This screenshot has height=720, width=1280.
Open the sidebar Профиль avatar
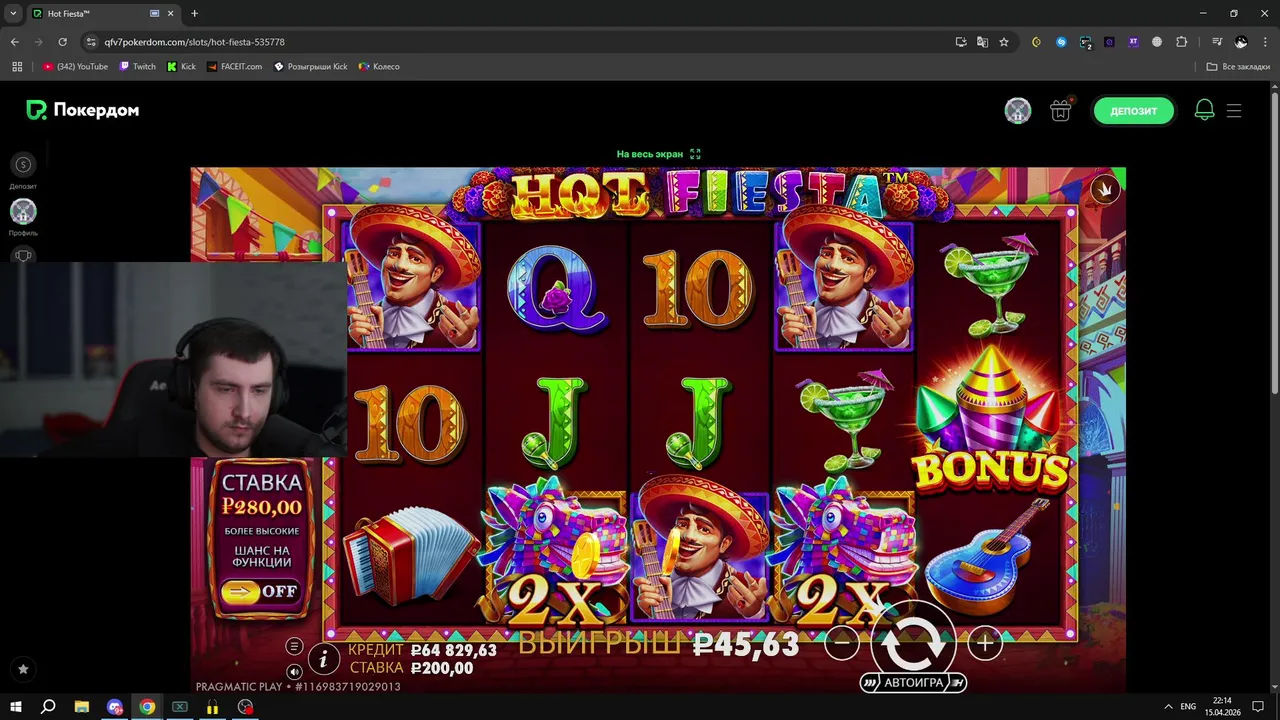coord(23,211)
